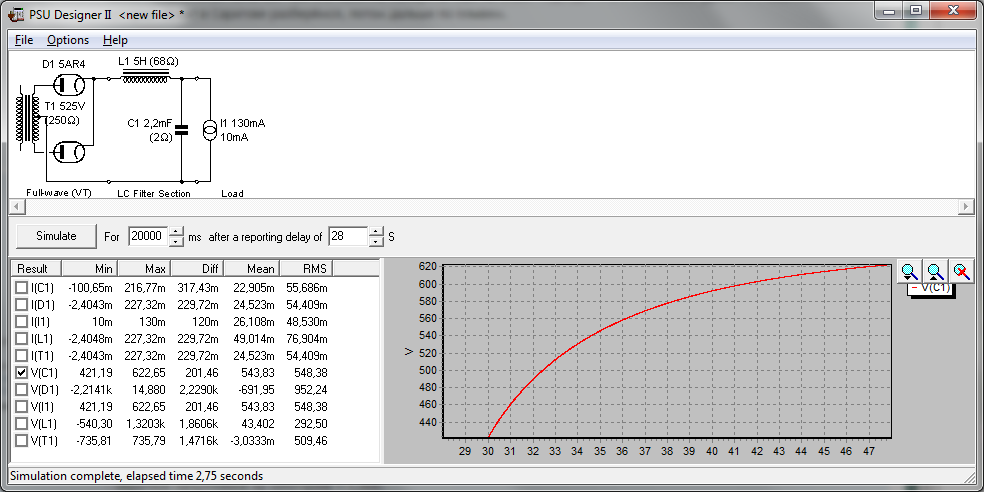Open the Options menu
Image resolution: width=984 pixels, height=492 pixels.
pyautogui.click(x=68, y=40)
